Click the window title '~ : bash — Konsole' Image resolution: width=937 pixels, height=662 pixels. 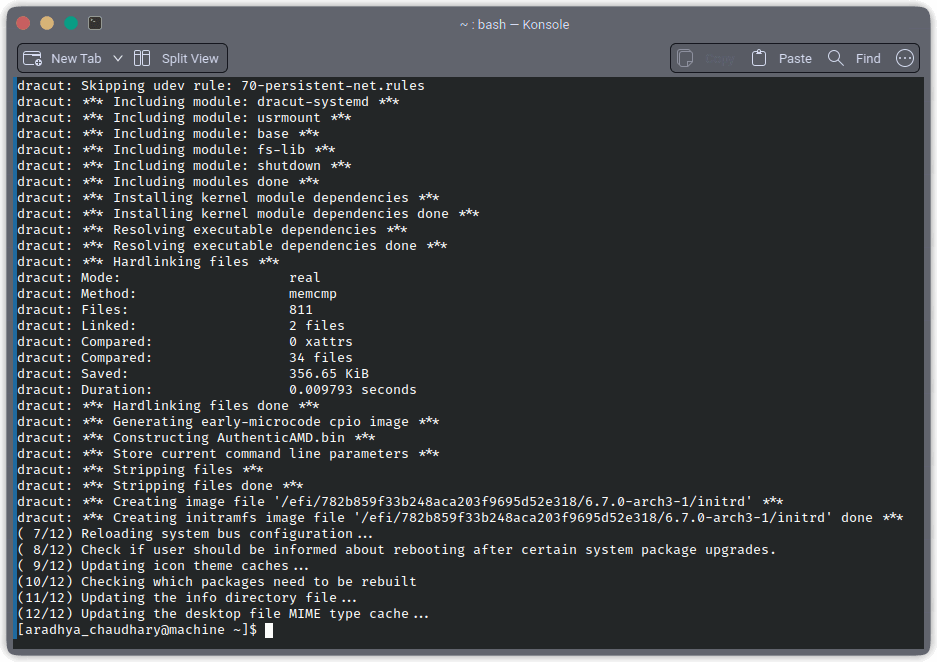tap(515, 24)
